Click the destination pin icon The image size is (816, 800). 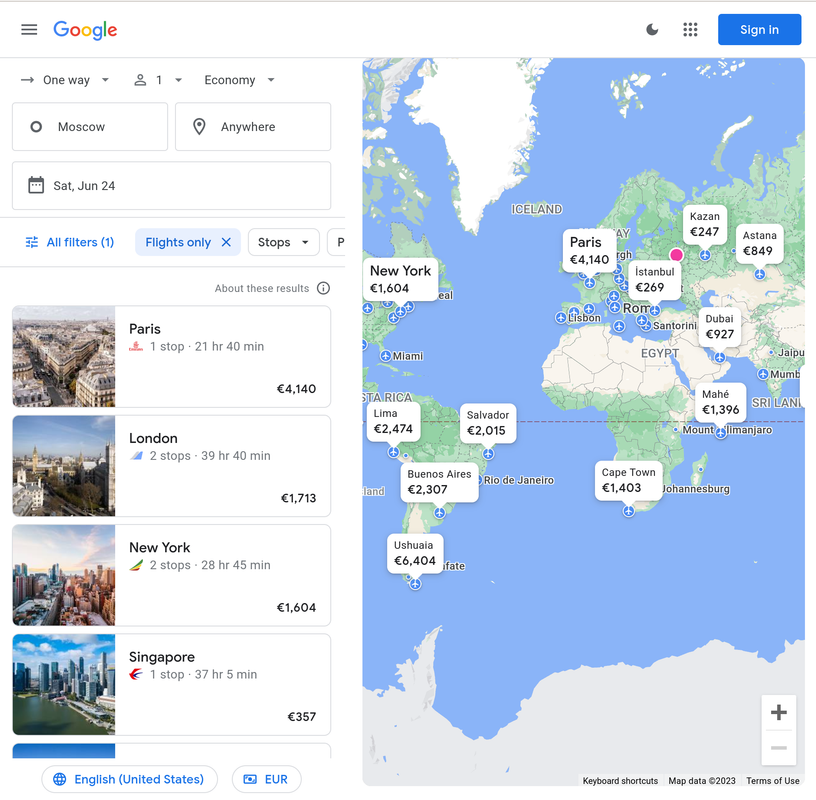pyautogui.click(x=199, y=126)
